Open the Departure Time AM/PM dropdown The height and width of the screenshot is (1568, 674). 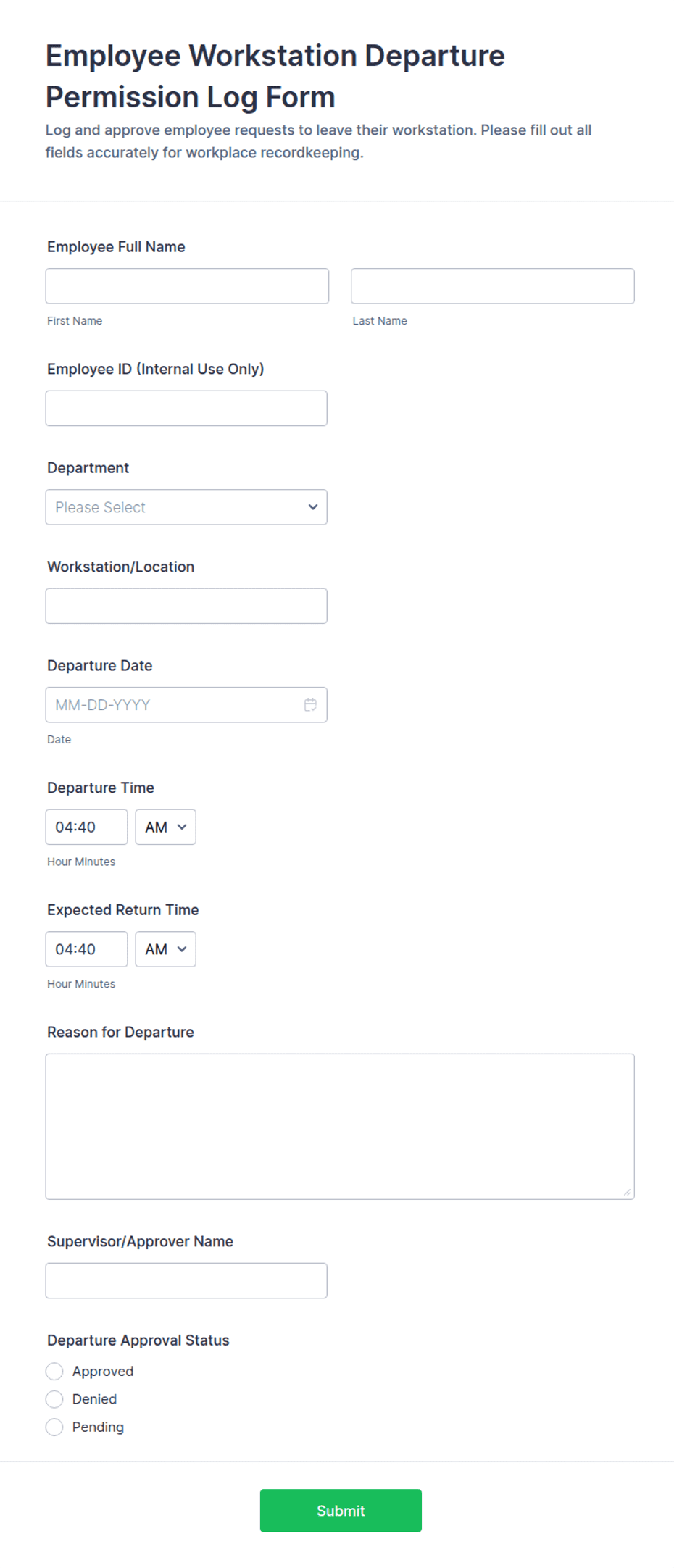coord(165,827)
